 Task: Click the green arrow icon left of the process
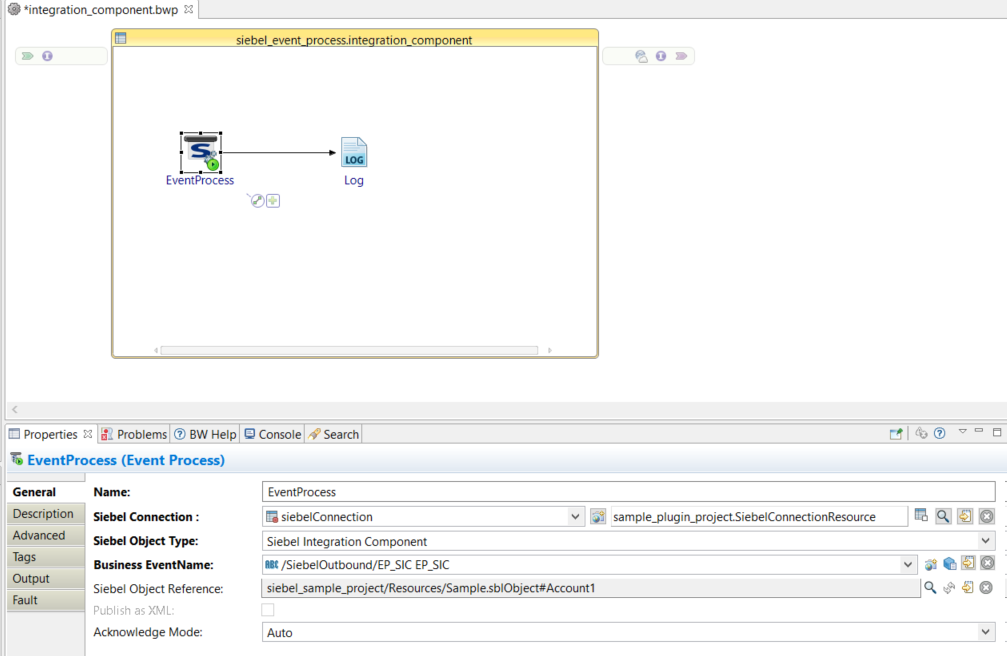pyautogui.click(x=28, y=56)
